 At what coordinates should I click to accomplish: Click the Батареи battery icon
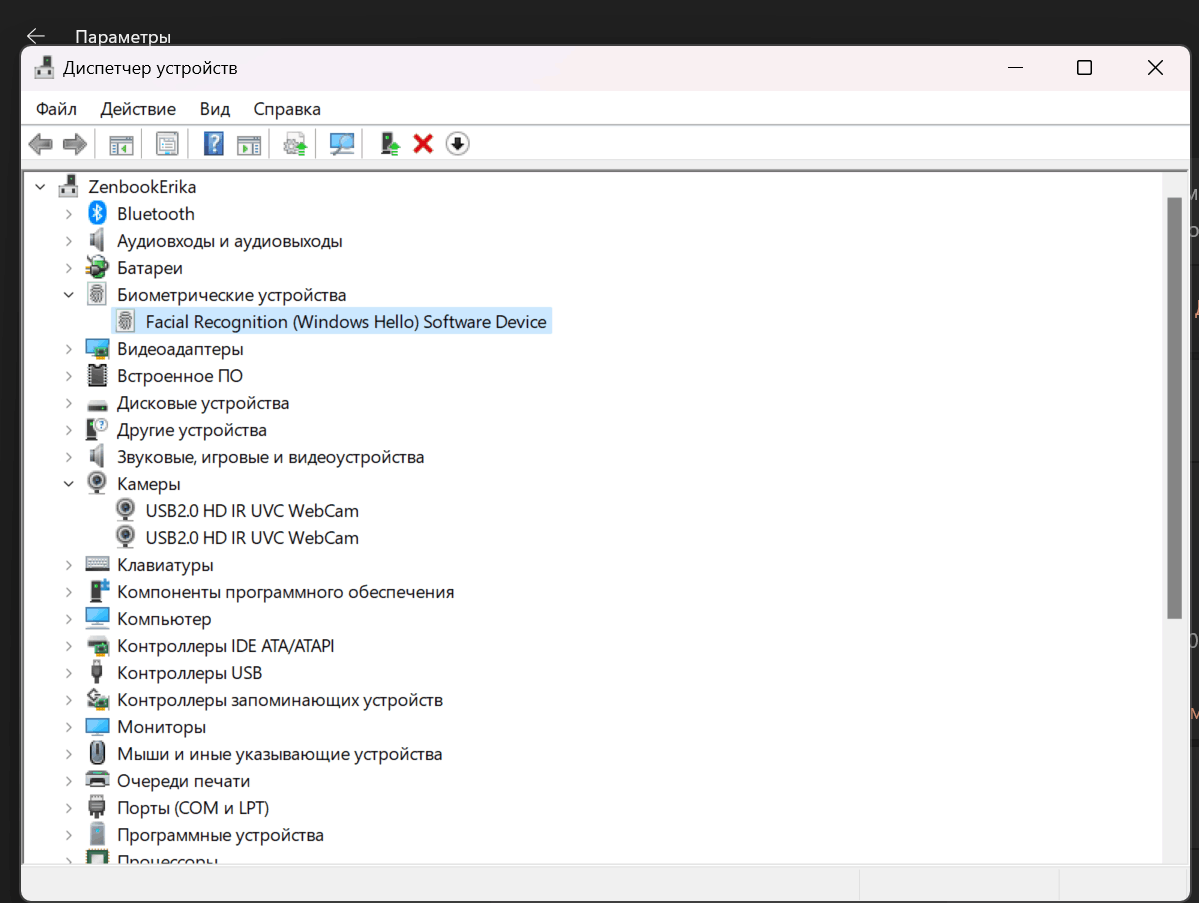click(x=97, y=268)
